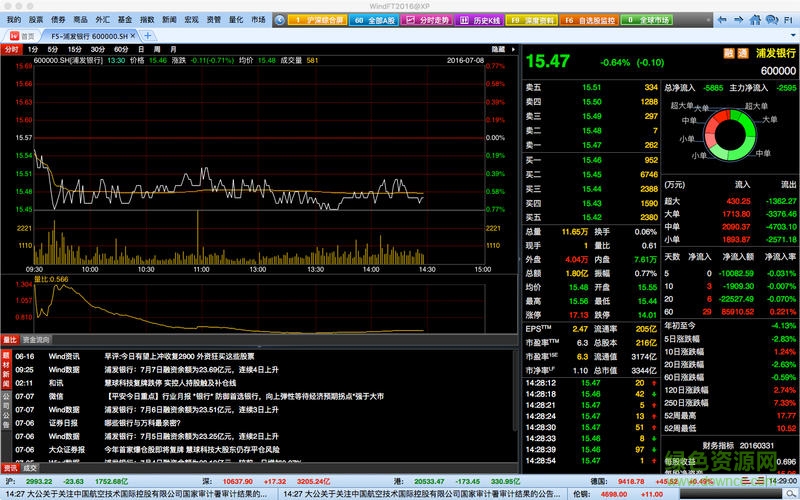Select the 5分 chart period

click(53, 49)
